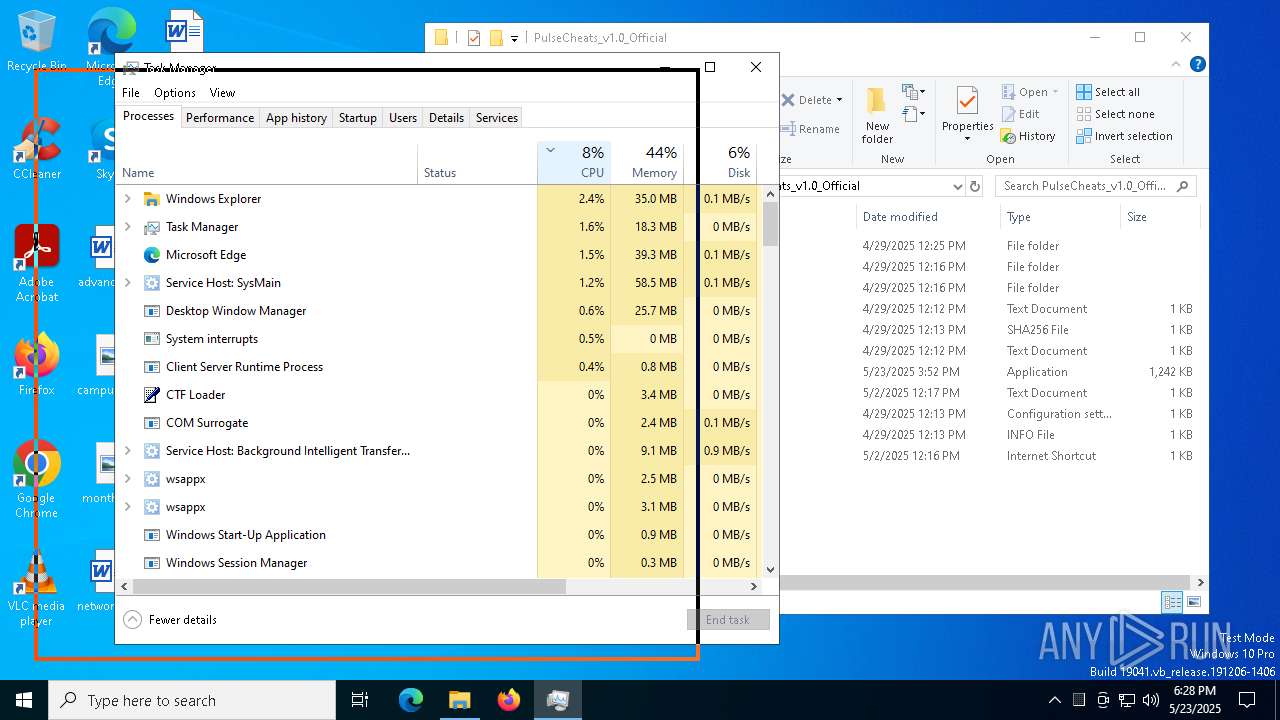1280x720 pixels.
Task: Open Task Manager View menu
Action: click(x=222, y=93)
